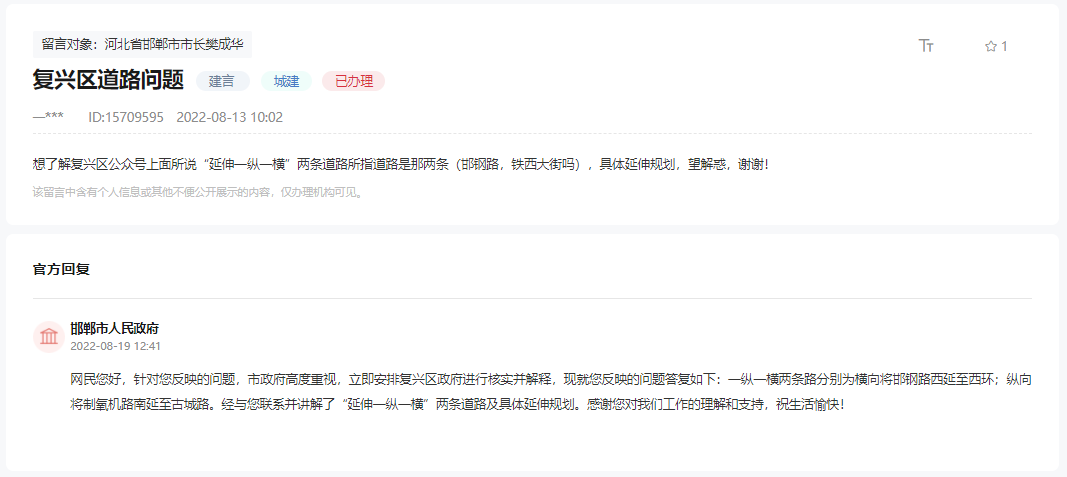Click the second line of the reply text
1067x477 pixels.
(457, 404)
